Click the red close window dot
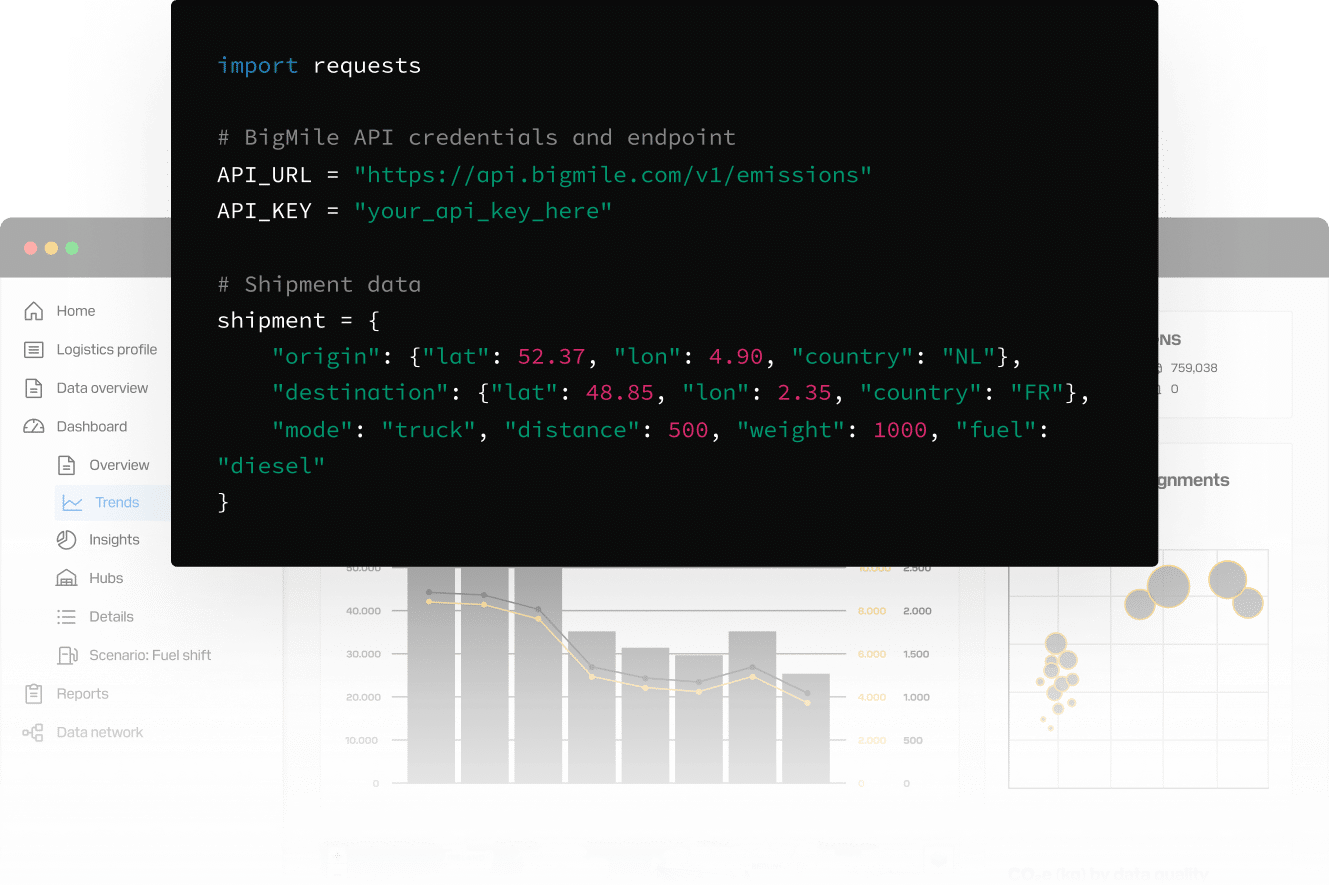The width and height of the screenshot is (1329, 885). [x=30, y=248]
